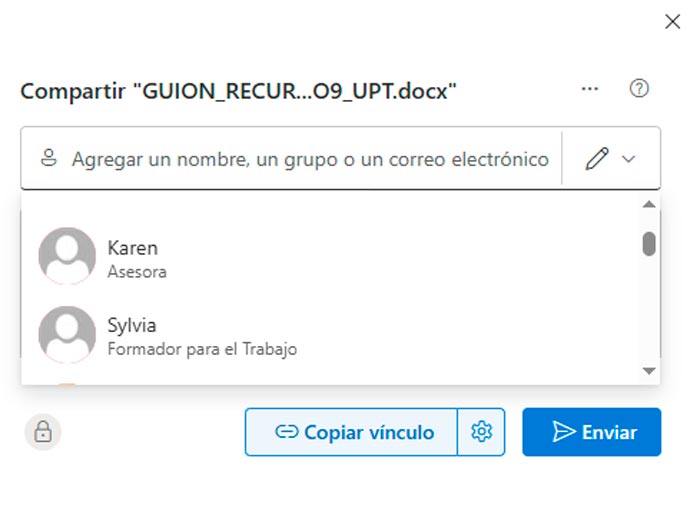Click the Enviar button
700x505 pixels.
pyautogui.click(x=592, y=432)
